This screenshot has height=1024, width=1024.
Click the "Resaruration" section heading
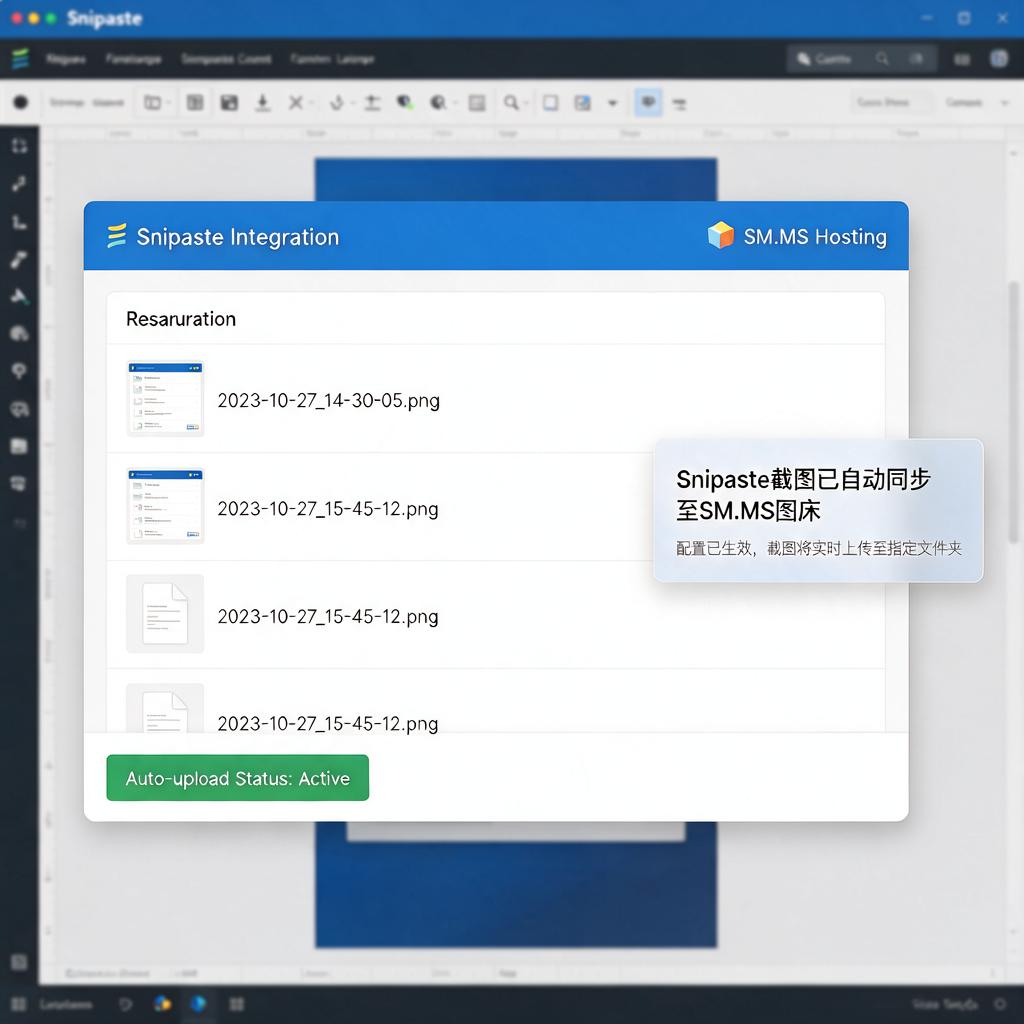[181, 319]
